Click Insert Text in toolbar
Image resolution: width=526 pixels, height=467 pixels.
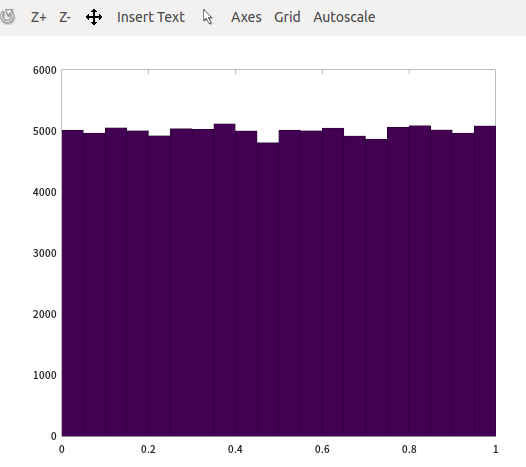(151, 17)
